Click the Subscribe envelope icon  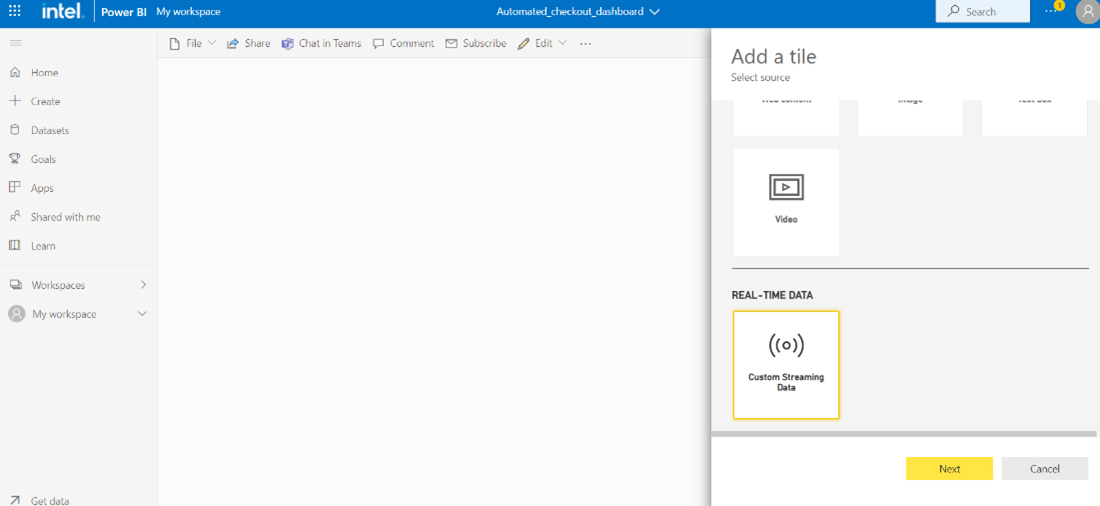click(x=451, y=44)
